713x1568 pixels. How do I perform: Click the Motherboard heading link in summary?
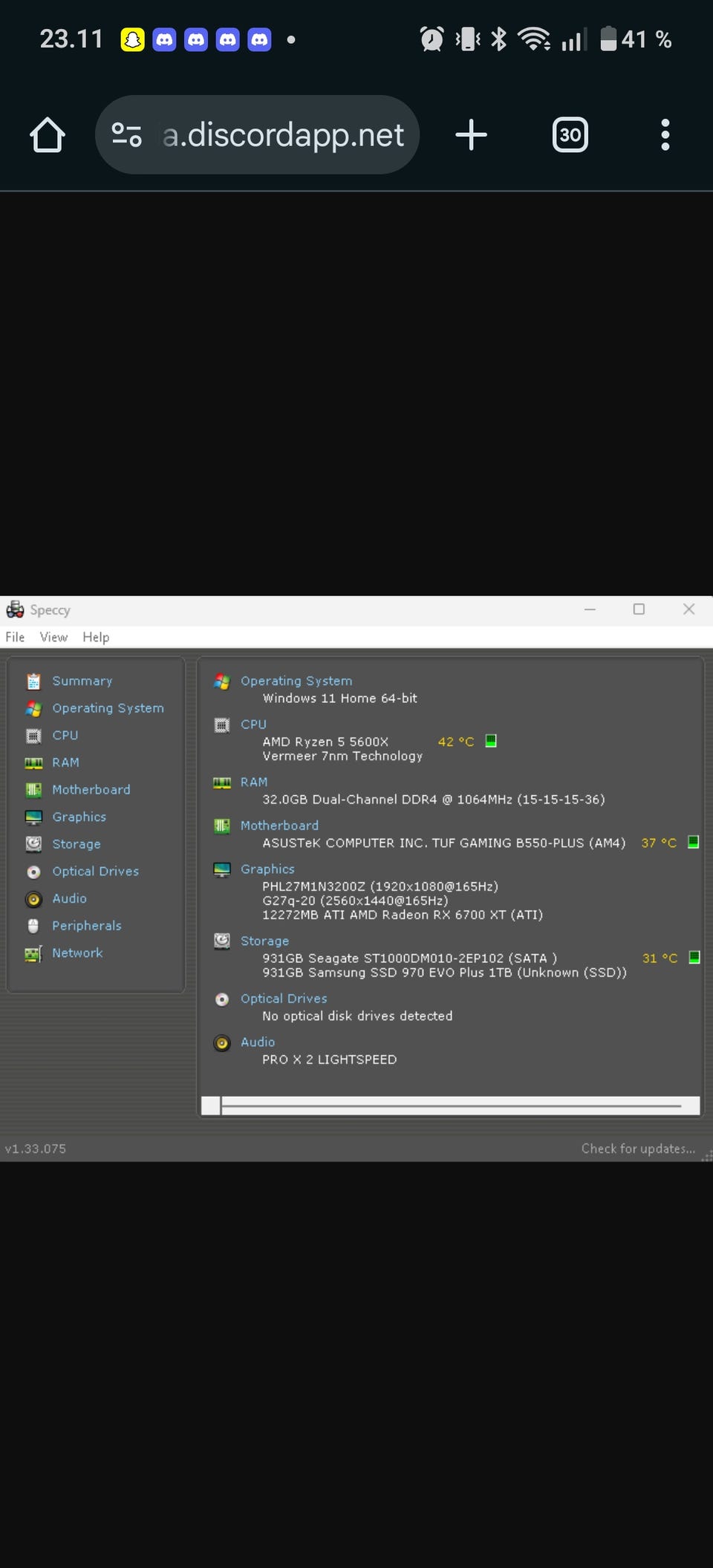click(x=279, y=826)
